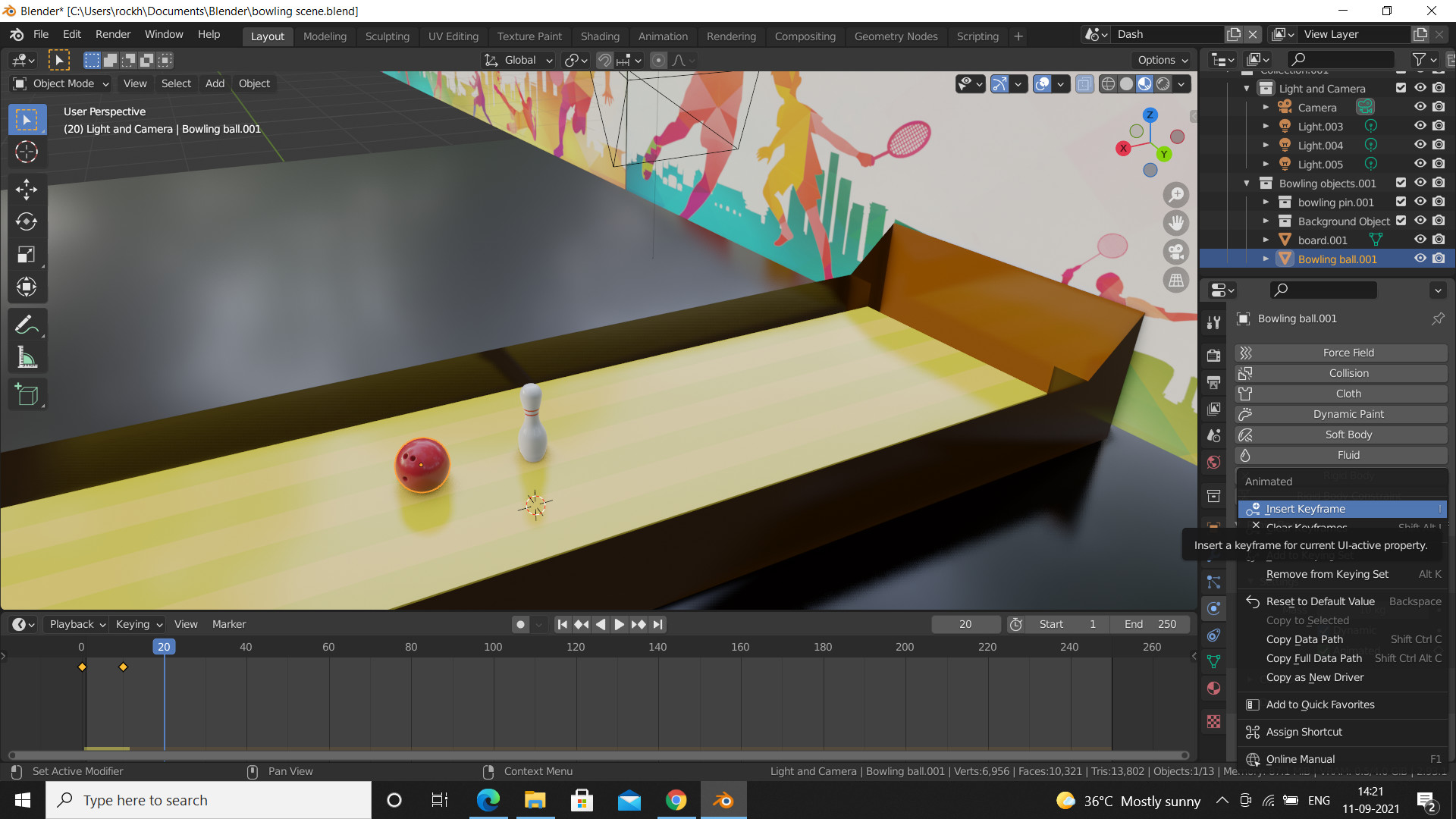Choose Insert Keyframe from the context menu
The width and height of the screenshot is (1456, 819).
(x=1342, y=508)
